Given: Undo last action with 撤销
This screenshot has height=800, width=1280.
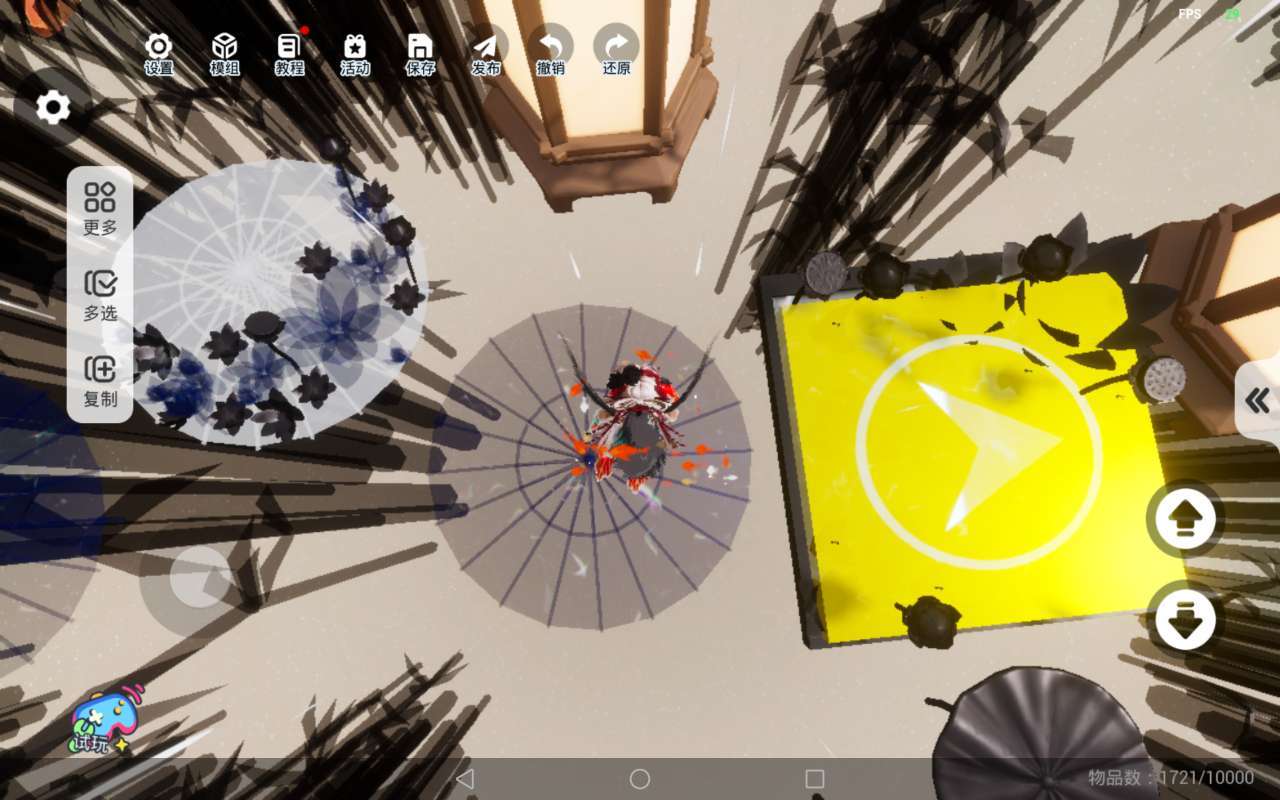Looking at the screenshot, I should pyautogui.click(x=551, y=53).
